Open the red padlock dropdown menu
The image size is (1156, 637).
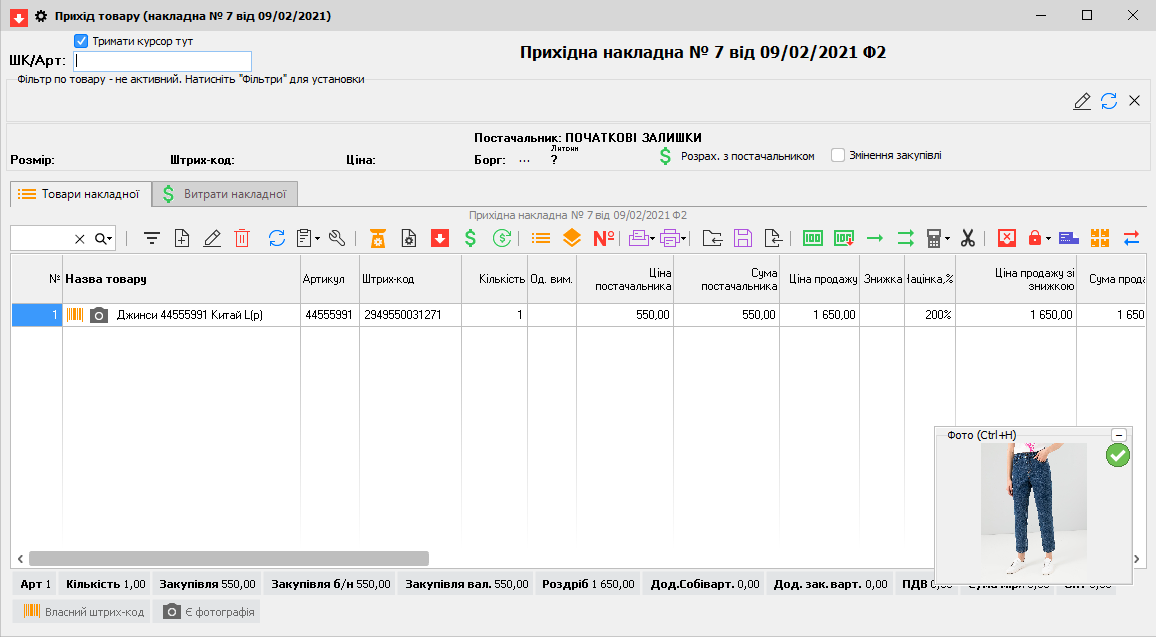[1049, 239]
